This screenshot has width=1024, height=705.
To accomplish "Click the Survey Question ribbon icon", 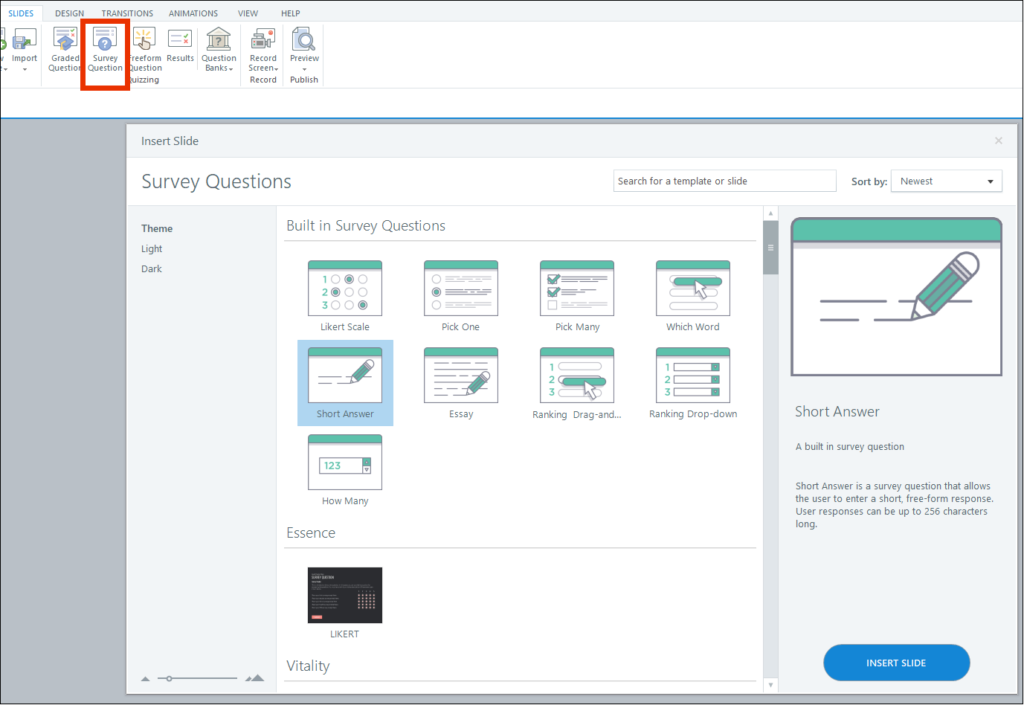I will tap(105, 50).
